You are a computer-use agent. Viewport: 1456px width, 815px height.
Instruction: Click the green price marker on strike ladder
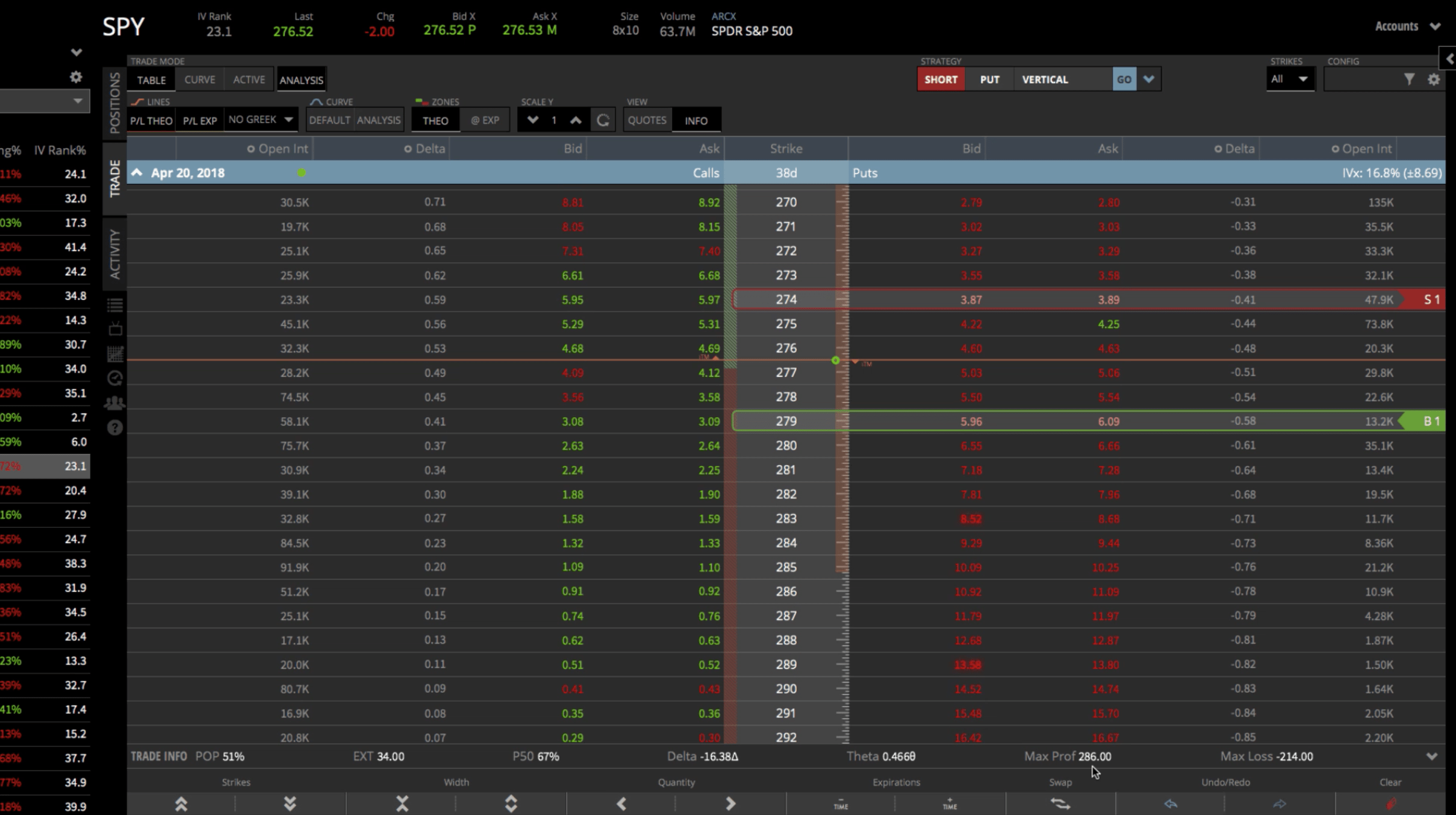(x=835, y=361)
